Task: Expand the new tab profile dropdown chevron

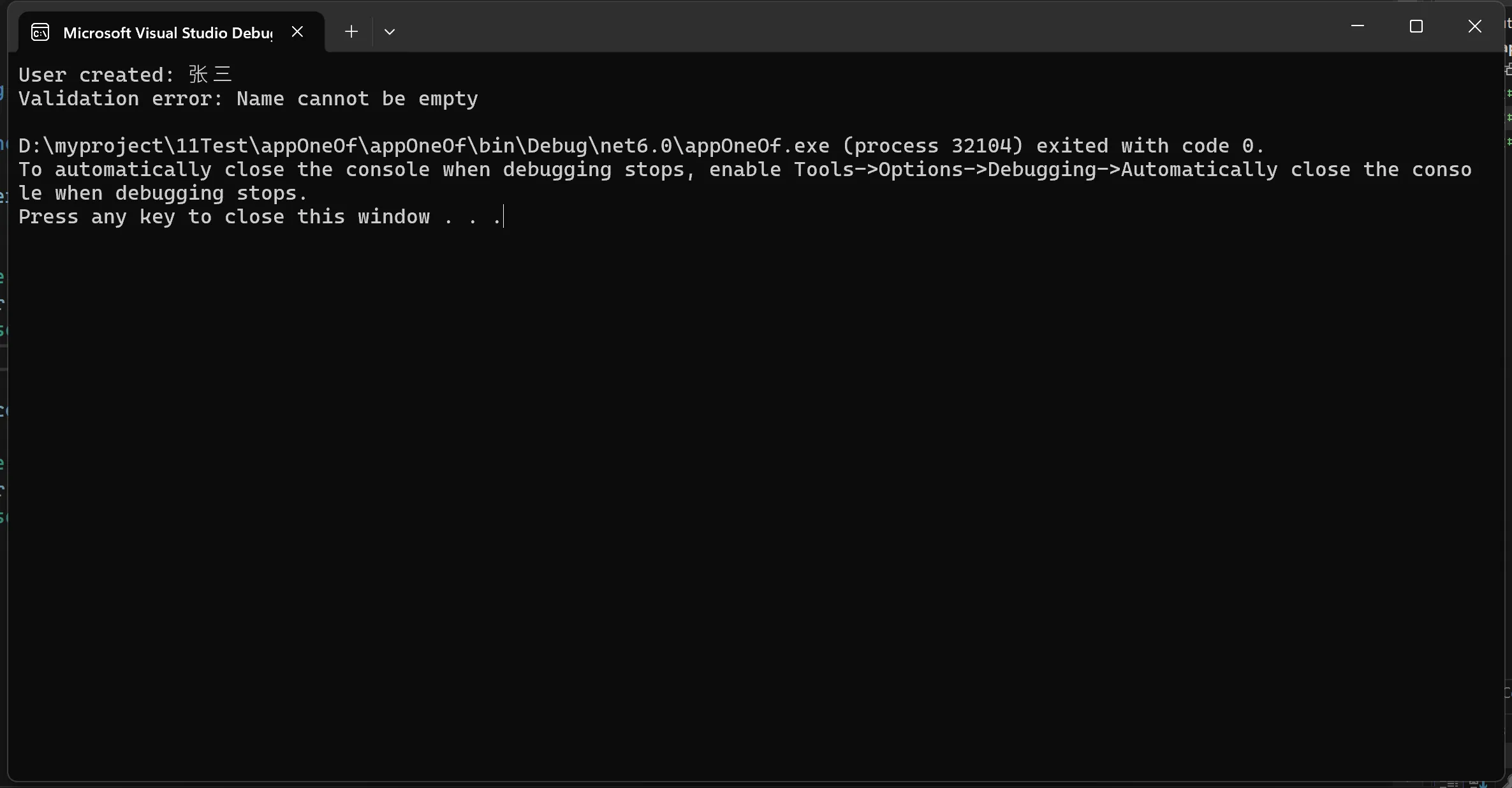Action: click(x=390, y=32)
